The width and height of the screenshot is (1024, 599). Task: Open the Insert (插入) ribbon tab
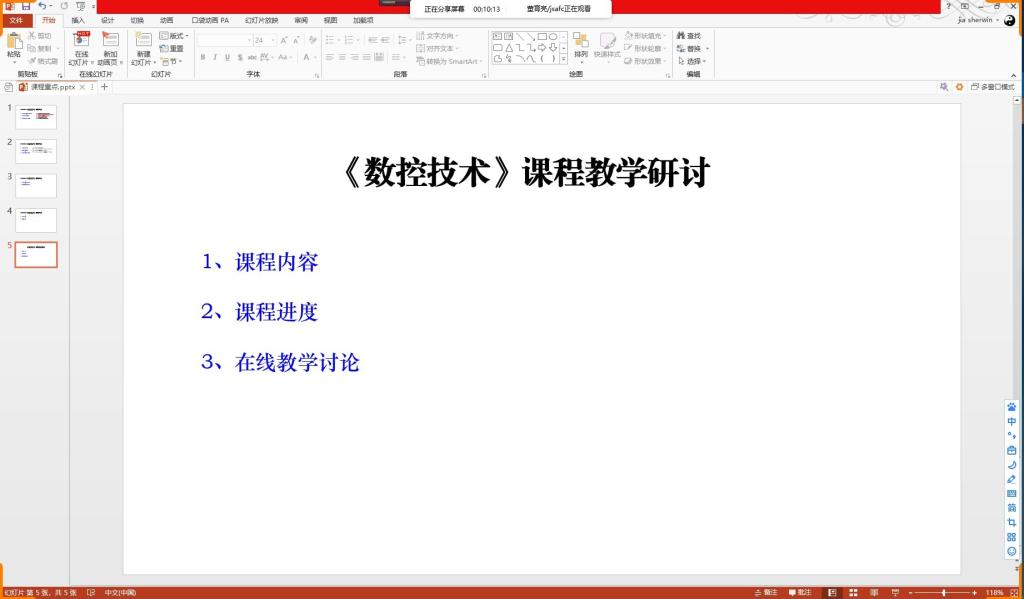pyautogui.click(x=78, y=20)
